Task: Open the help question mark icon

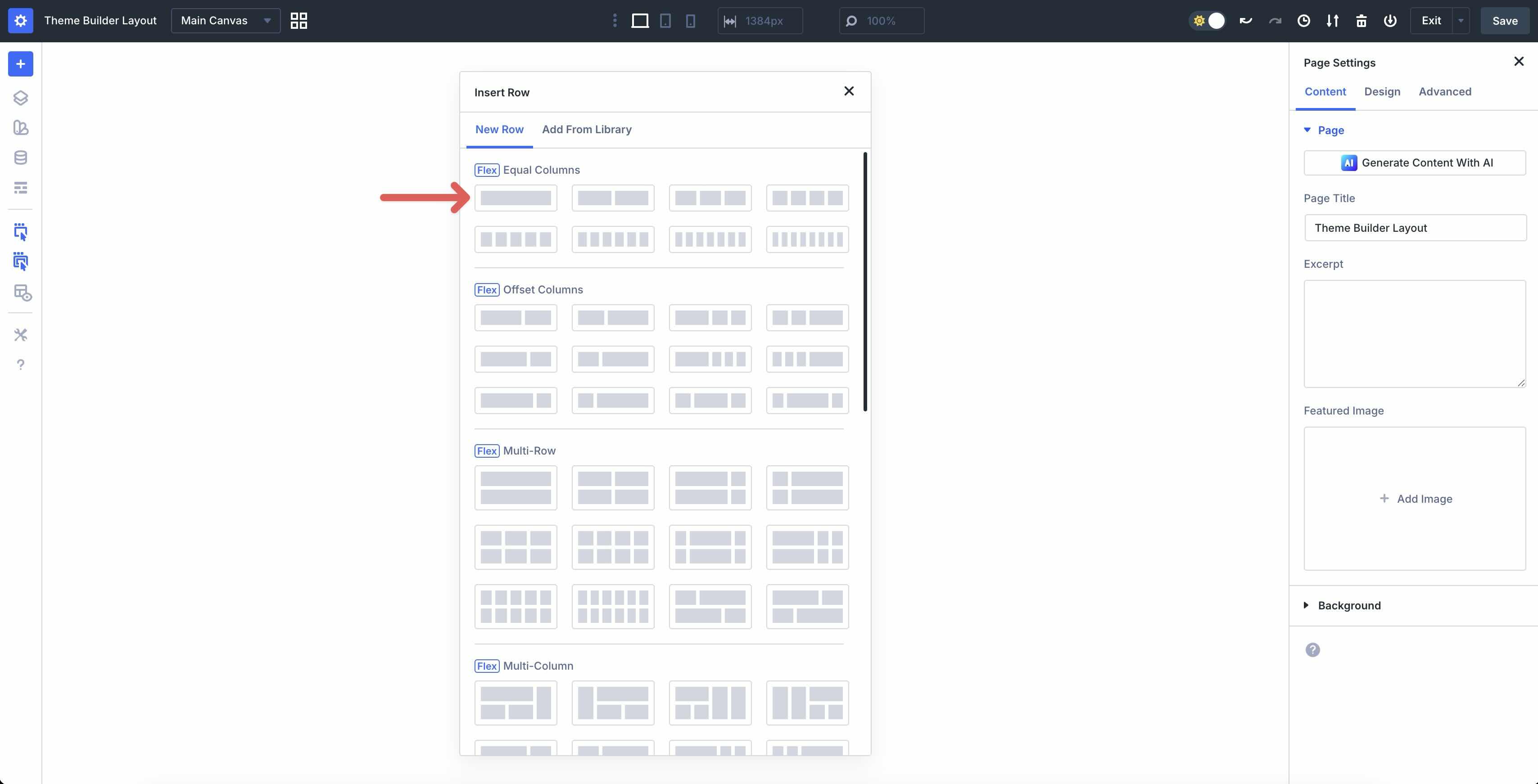Action: click(x=20, y=365)
